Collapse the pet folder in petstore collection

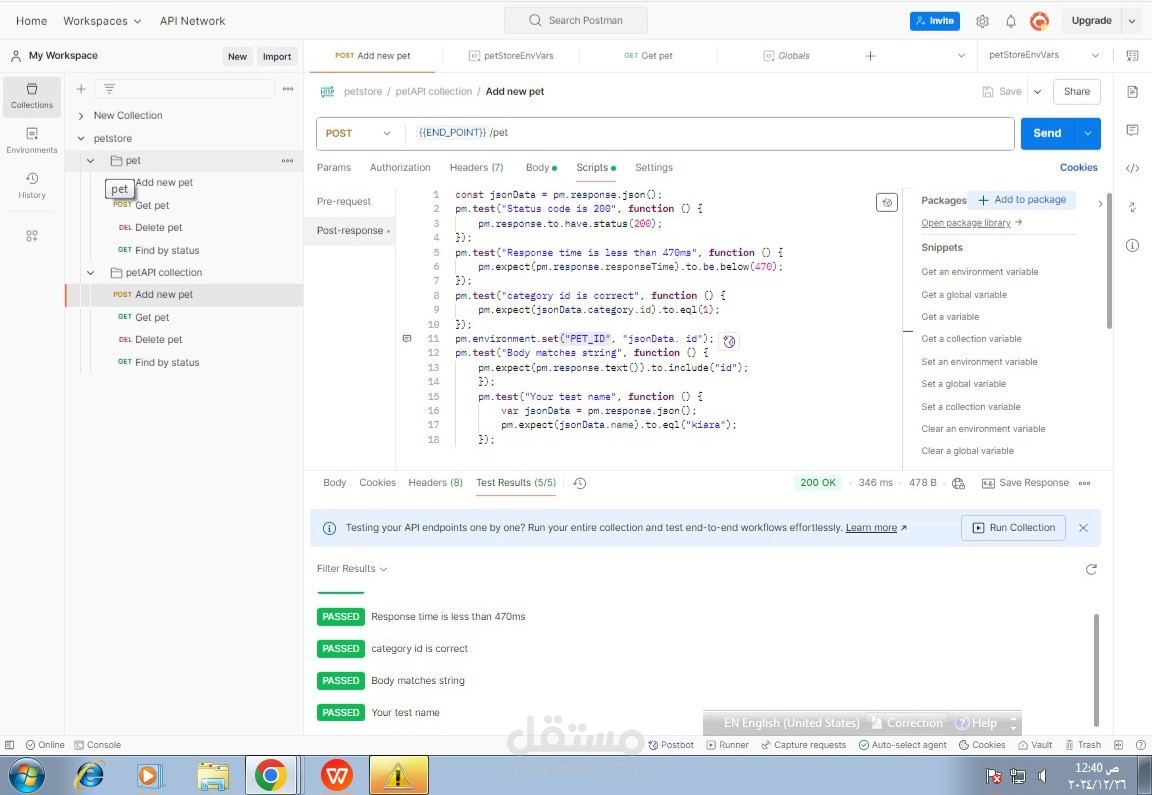[90, 160]
